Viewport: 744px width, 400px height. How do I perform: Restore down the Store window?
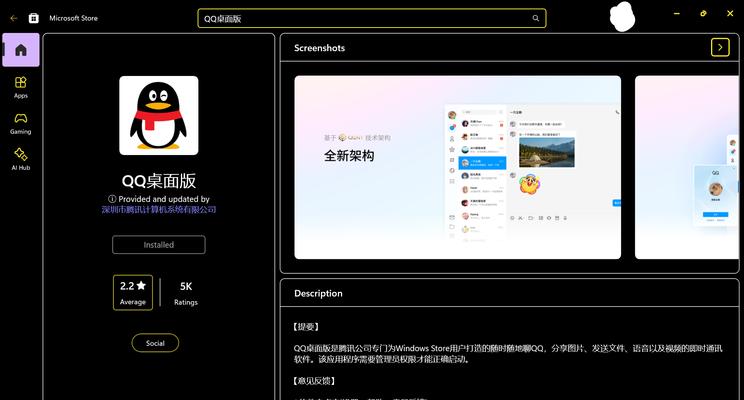pos(703,14)
